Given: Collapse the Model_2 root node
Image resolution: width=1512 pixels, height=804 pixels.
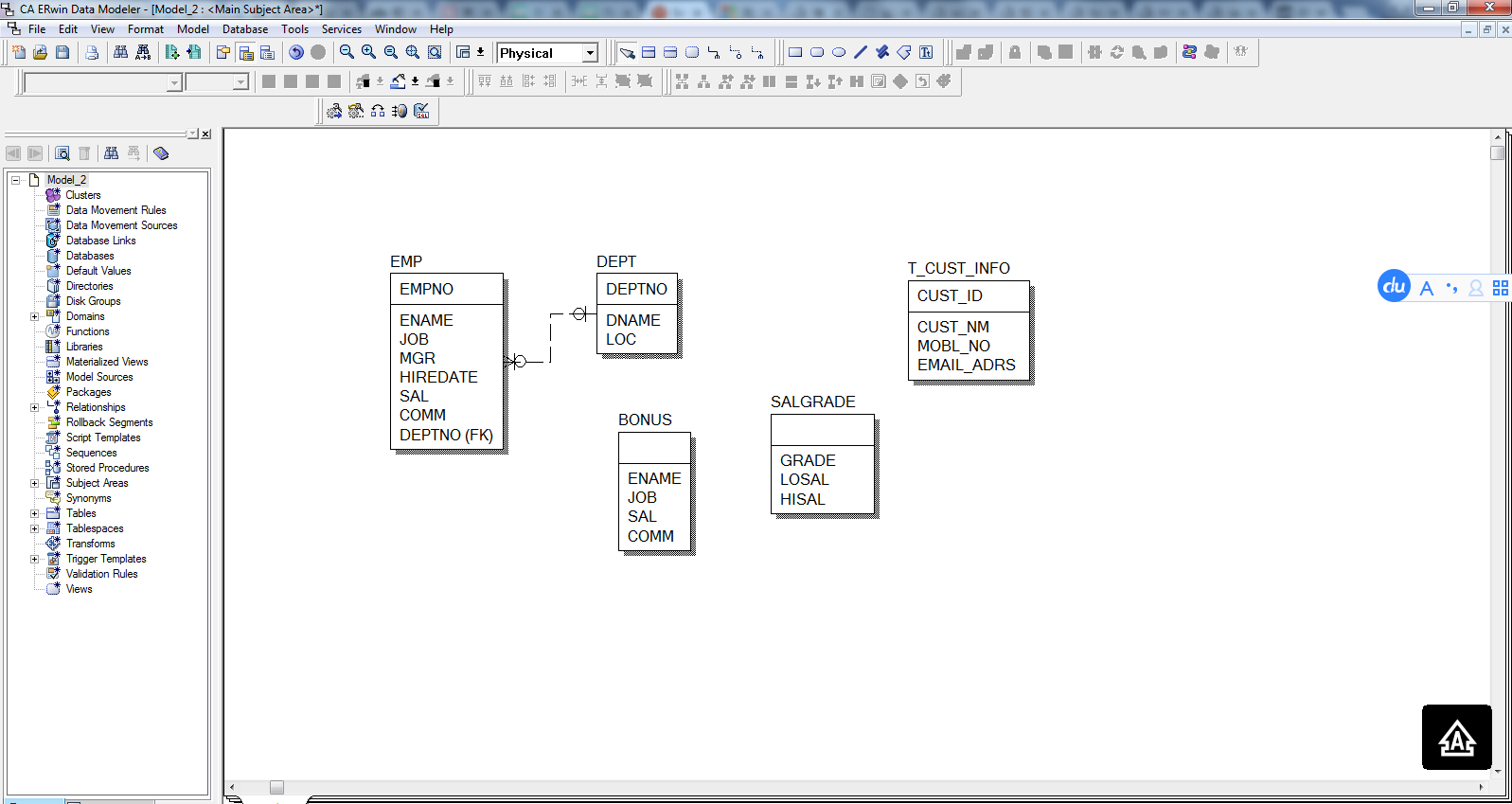Looking at the screenshot, I should [15, 180].
